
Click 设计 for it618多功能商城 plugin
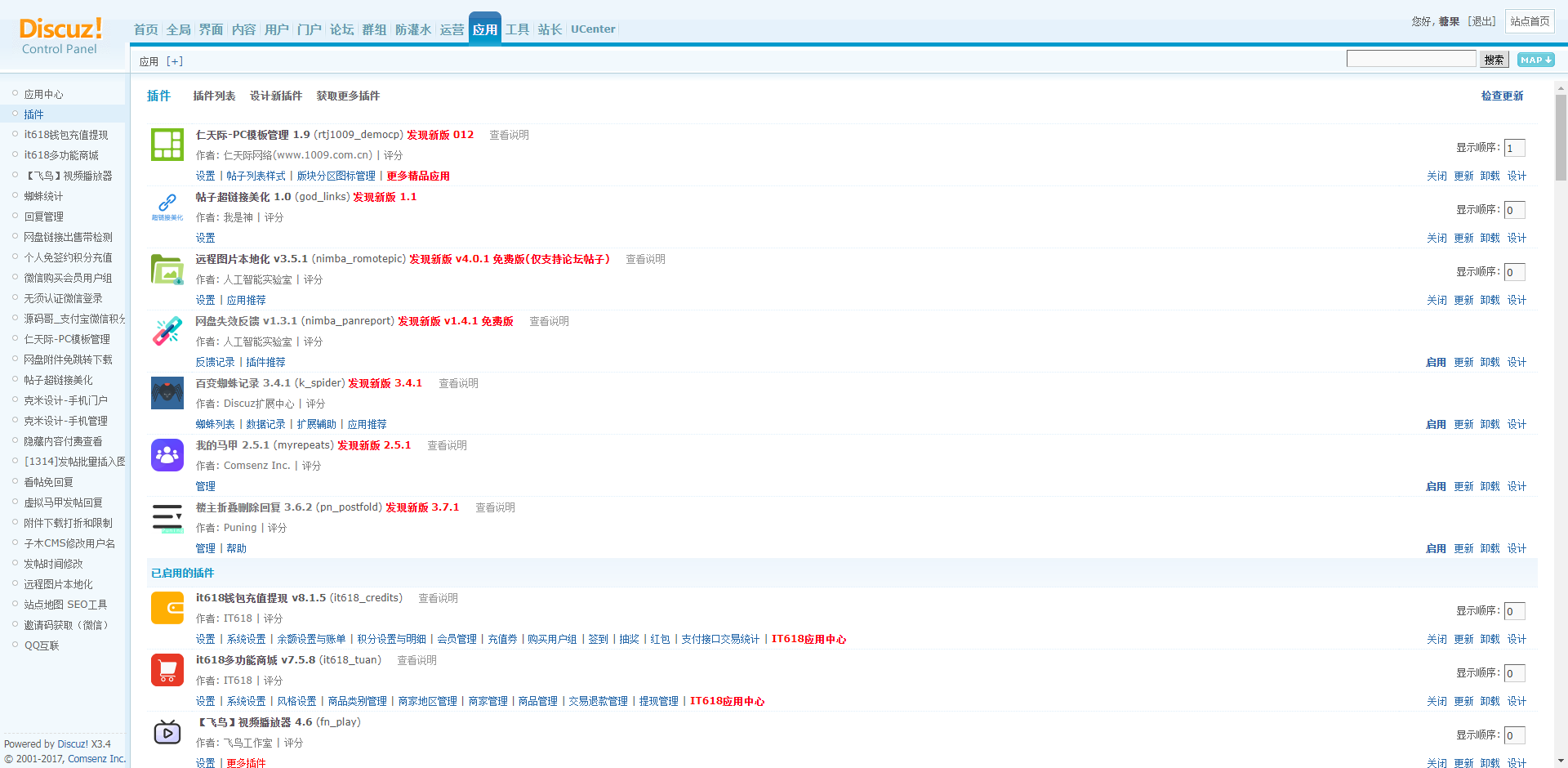pos(1517,701)
